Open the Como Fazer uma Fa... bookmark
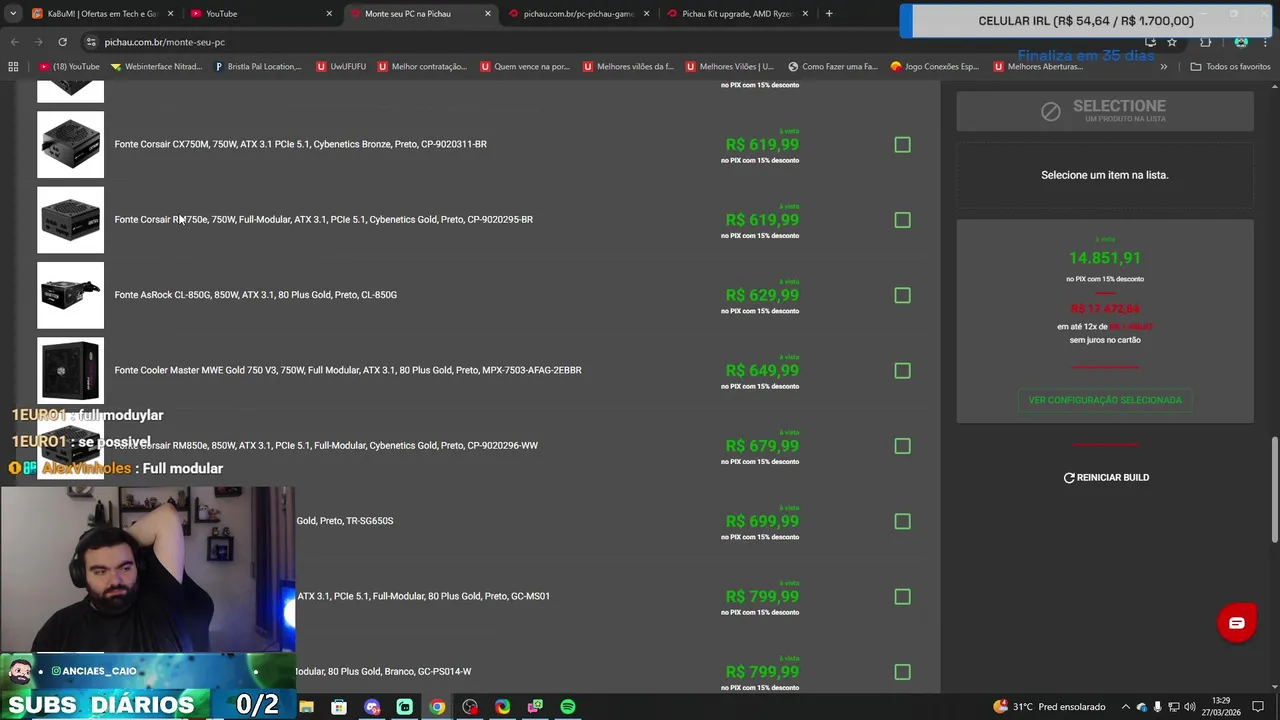This screenshot has width=1280, height=720. click(833, 67)
